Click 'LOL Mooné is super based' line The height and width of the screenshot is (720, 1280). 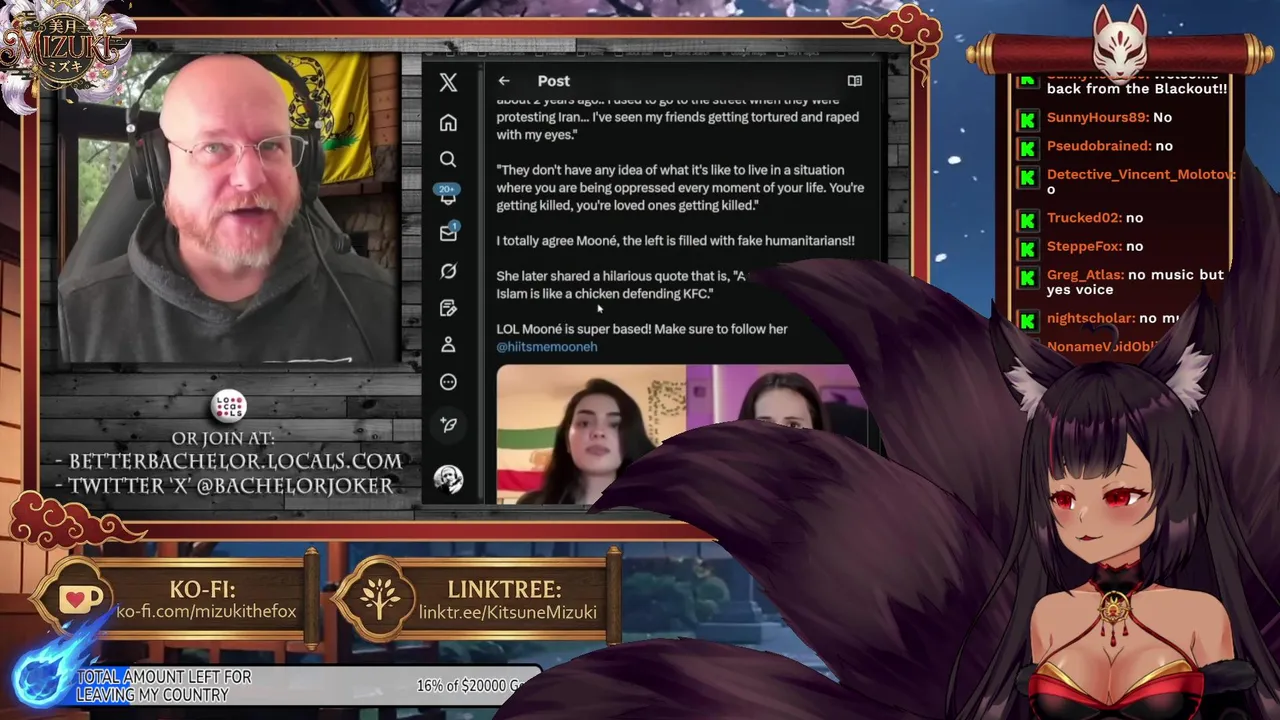[642, 329]
